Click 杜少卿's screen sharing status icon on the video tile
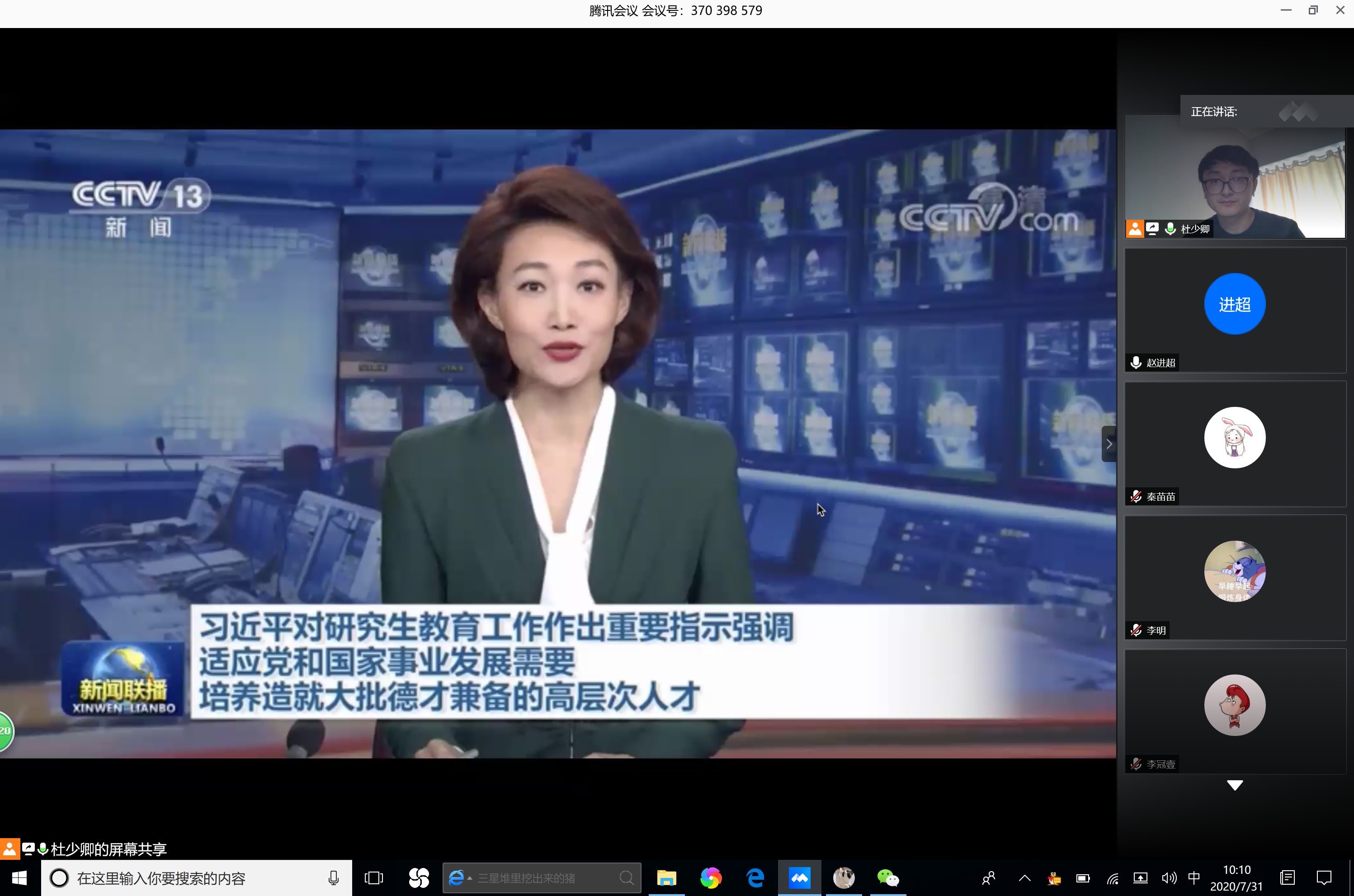Screen dimensions: 1354x896 pos(1152,229)
